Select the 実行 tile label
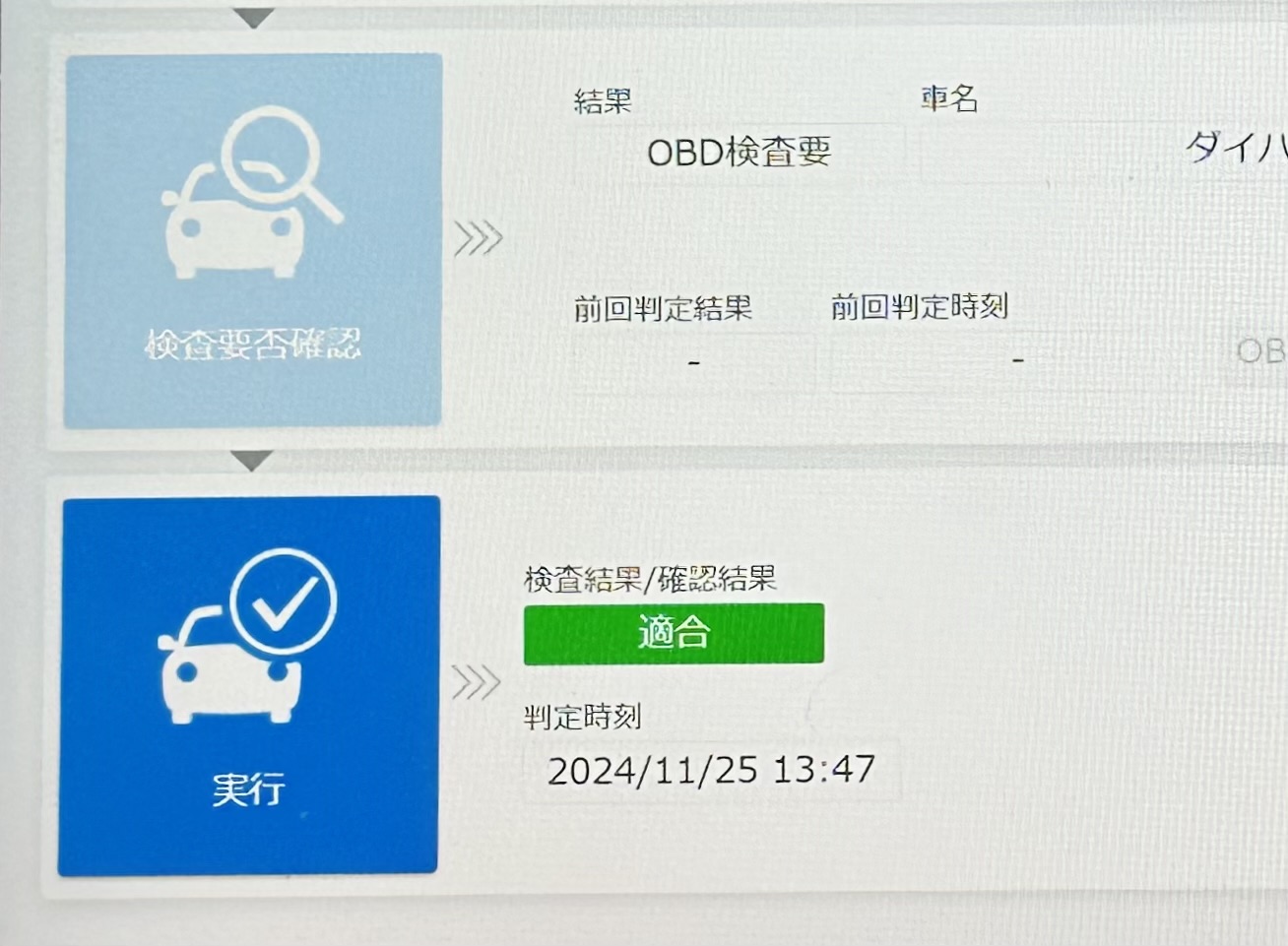This screenshot has width=1288, height=946. [x=248, y=789]
